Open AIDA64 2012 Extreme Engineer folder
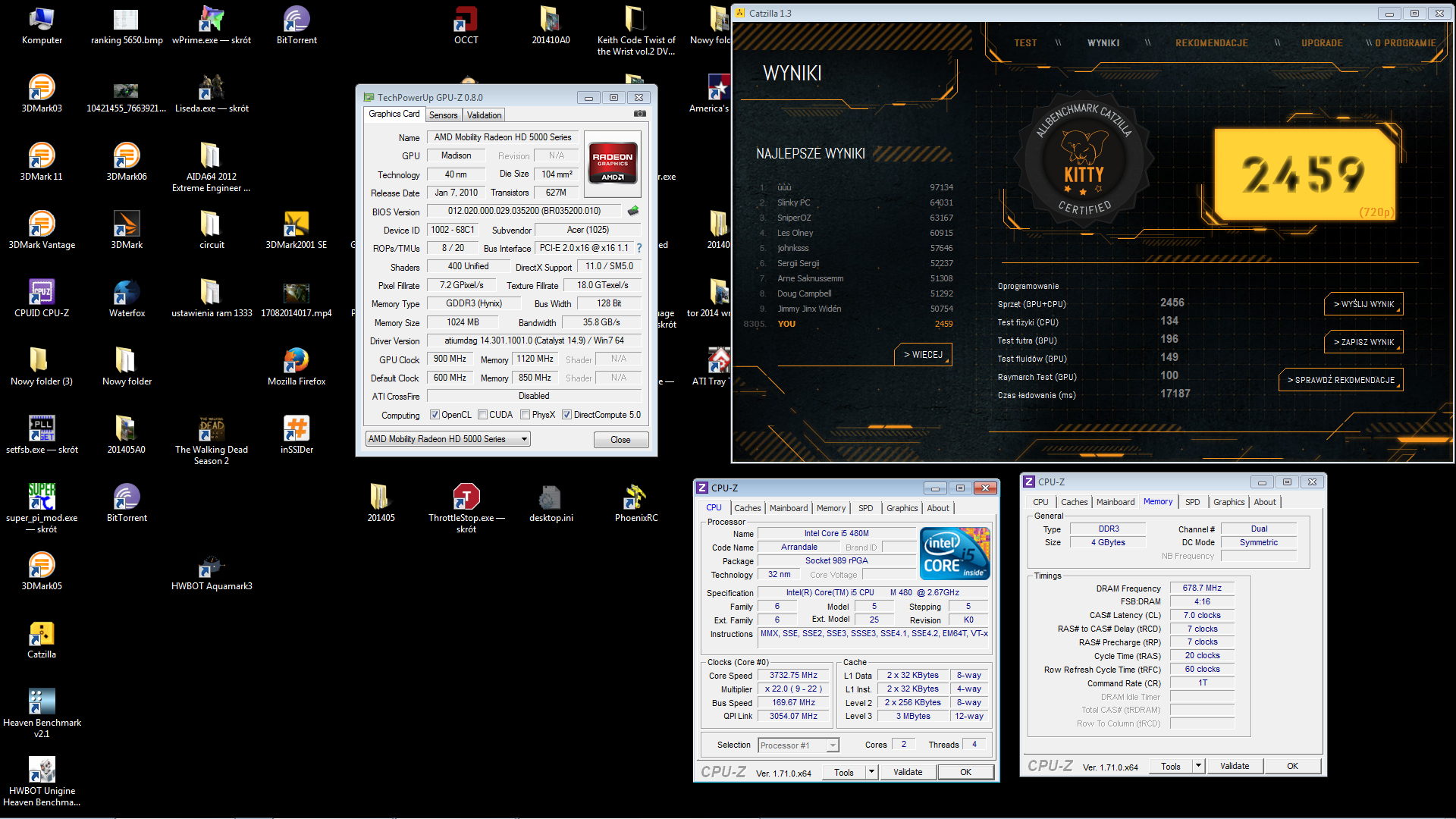The width and height of the screenshot is (1456, 819). pyautogui.click(x=212, y=167)
